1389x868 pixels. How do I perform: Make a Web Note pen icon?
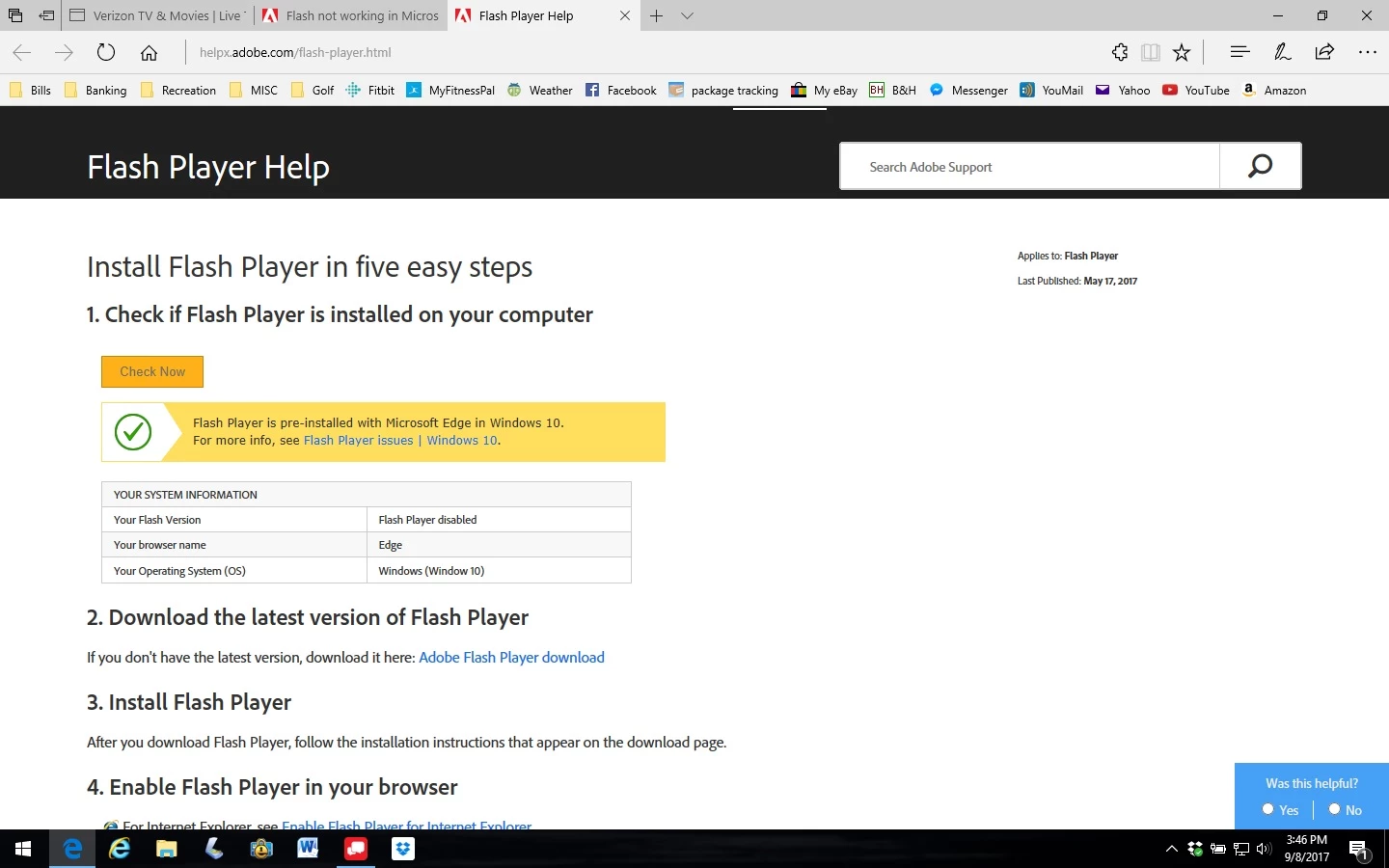click(1282, 52)
